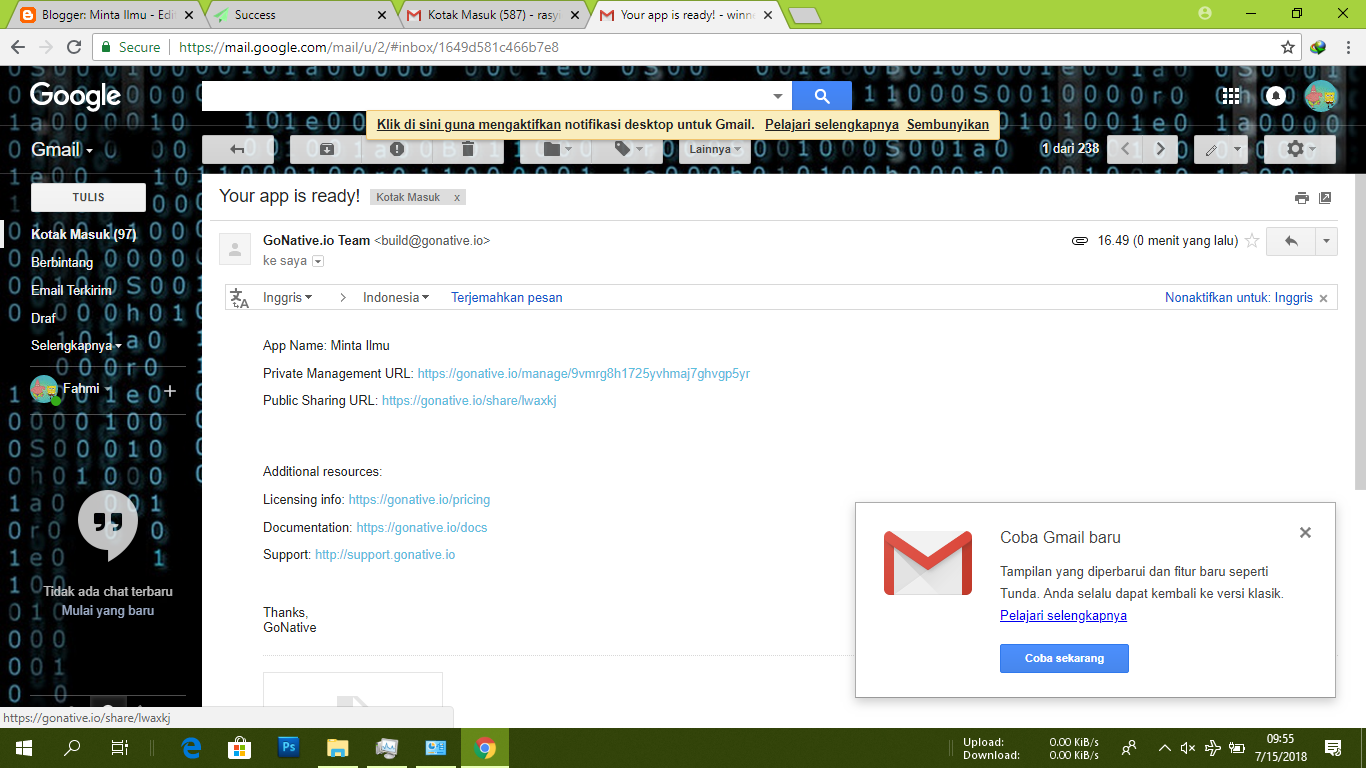The height and width of the screenshot is (768, 1366).
Task: Open the gonative.io/docs link
Action: click(x=422, y=527)
